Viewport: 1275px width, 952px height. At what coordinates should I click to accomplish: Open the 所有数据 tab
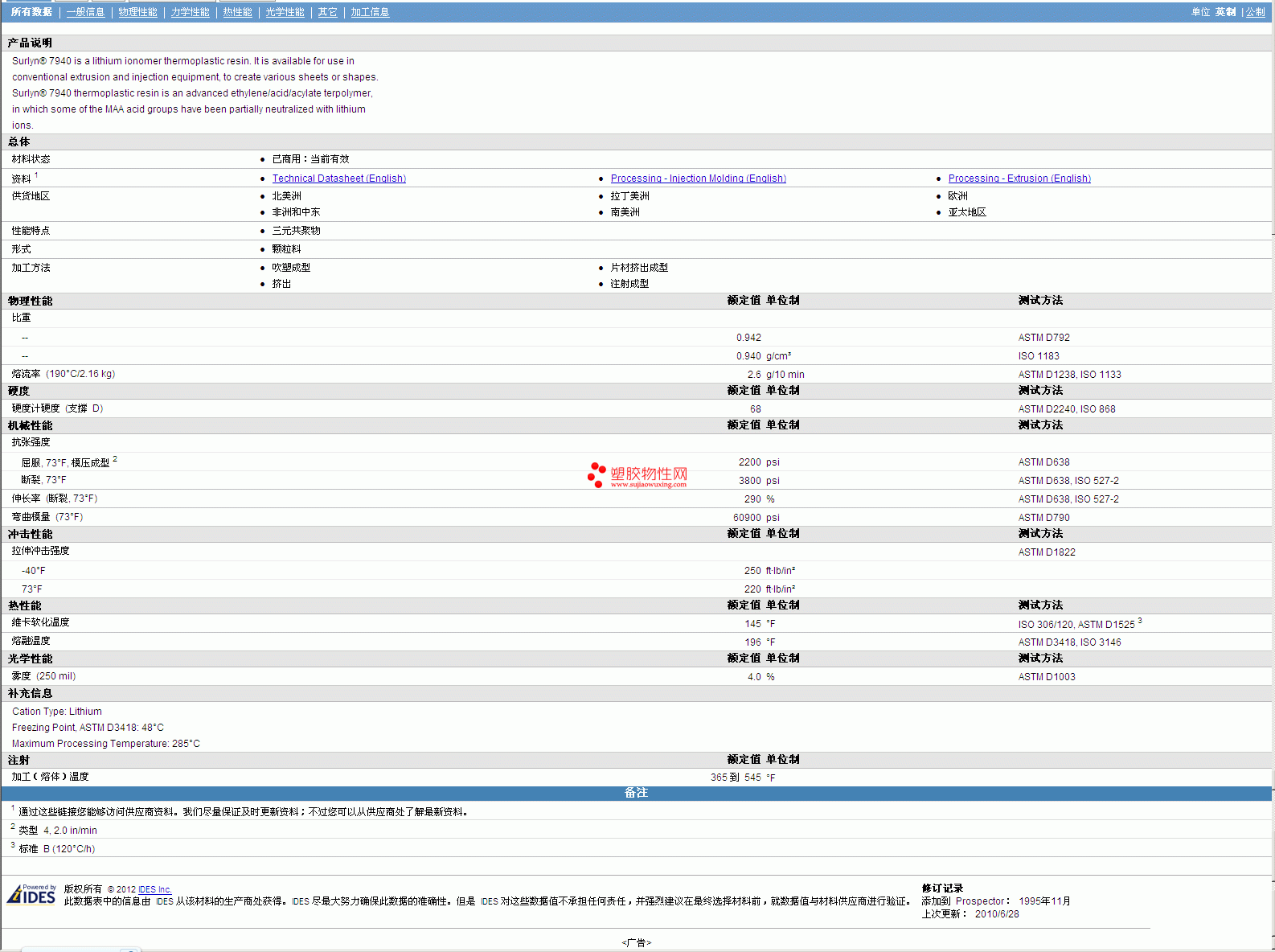click(x=31, y=12)
